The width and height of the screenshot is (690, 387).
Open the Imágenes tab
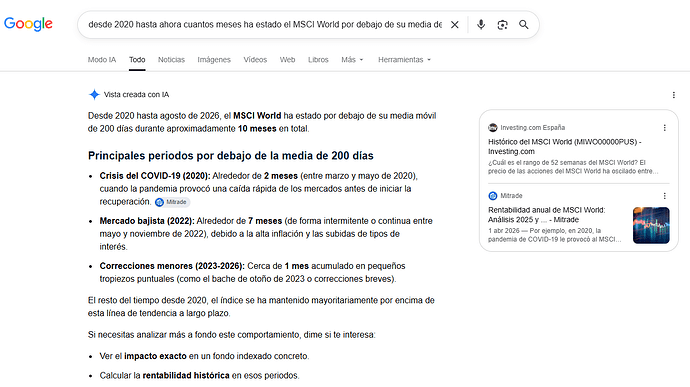pos(214,59)
